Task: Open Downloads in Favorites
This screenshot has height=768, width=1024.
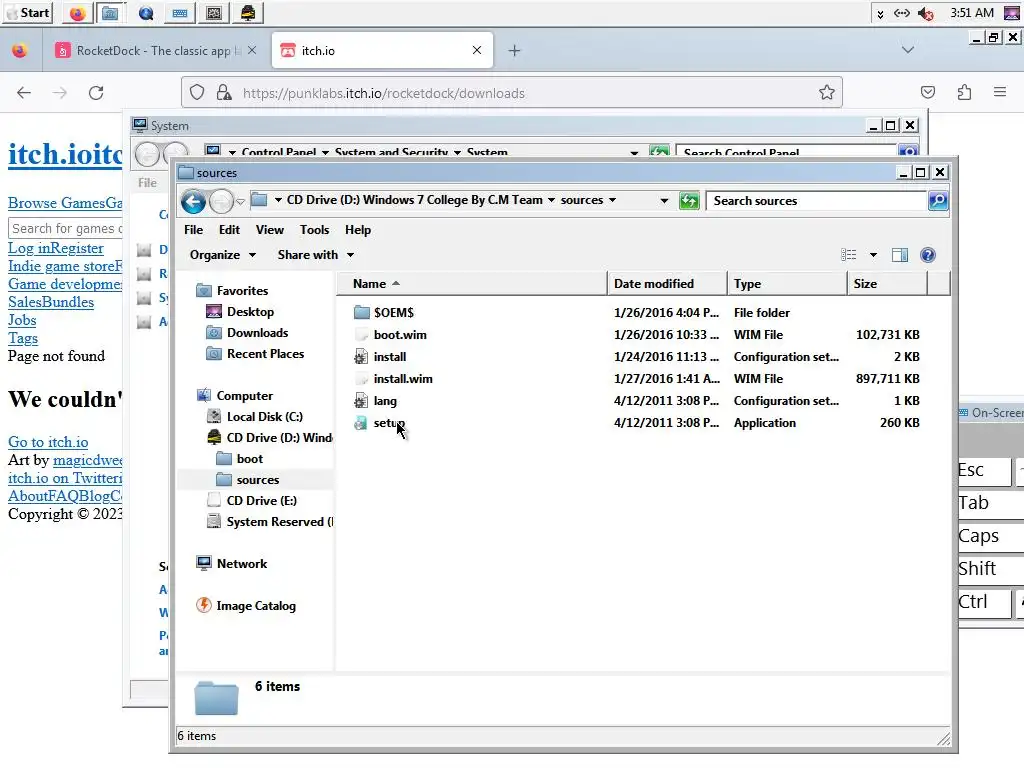Action: tap(257, 333)
